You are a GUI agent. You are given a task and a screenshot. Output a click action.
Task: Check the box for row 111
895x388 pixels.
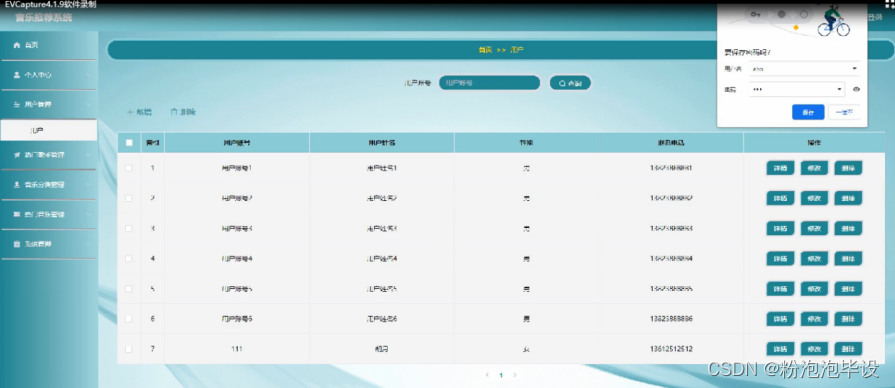tap(128, 349)
